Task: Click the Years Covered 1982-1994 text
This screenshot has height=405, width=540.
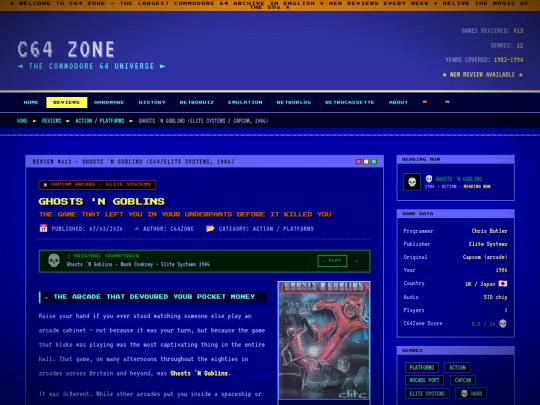Action: point(484,60)
